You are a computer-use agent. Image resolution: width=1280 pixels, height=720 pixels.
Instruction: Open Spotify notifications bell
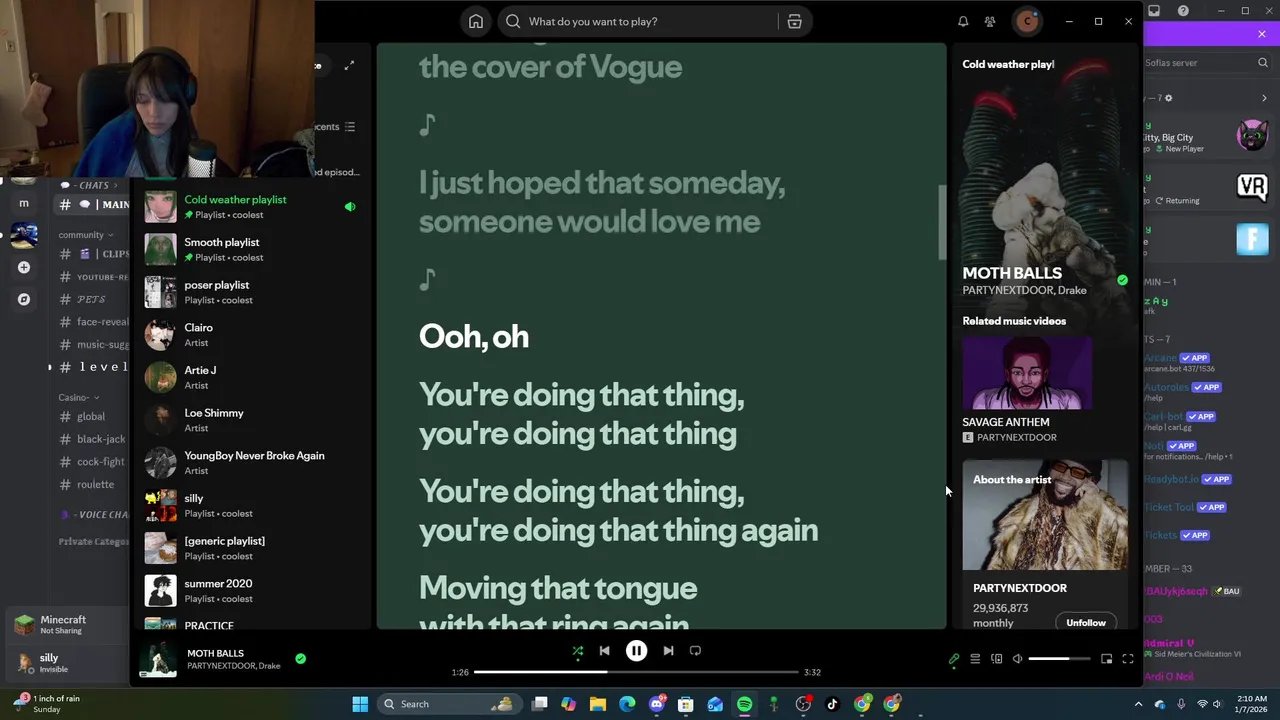tap(963, 21)
